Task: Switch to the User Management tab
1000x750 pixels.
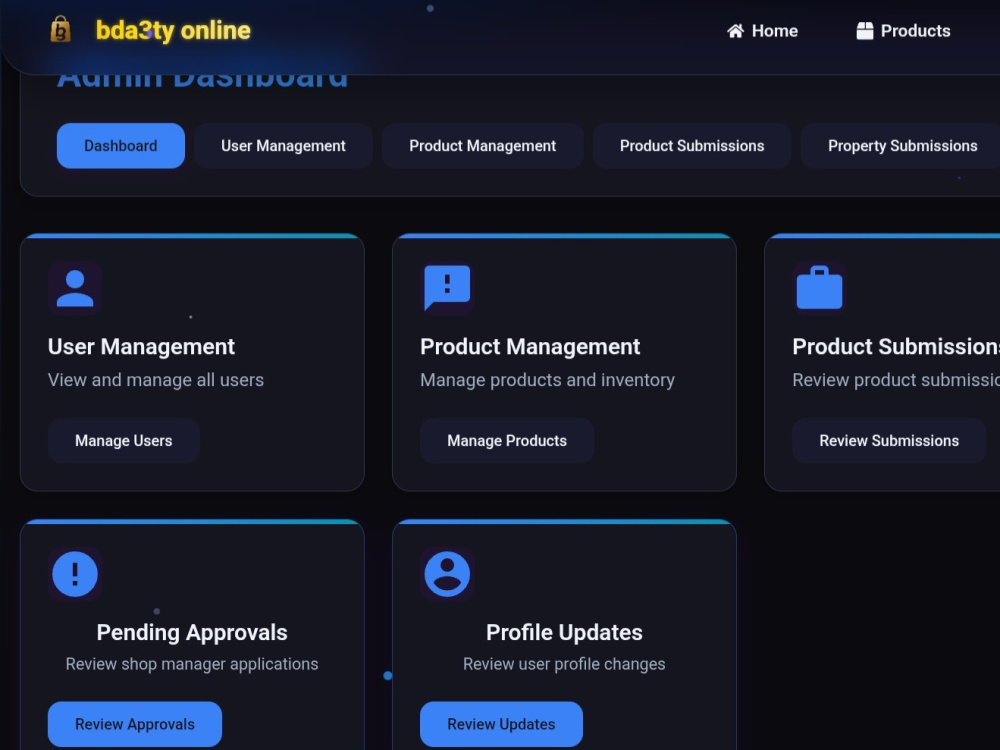Action: pyautogui.click(x=283, y=145)
